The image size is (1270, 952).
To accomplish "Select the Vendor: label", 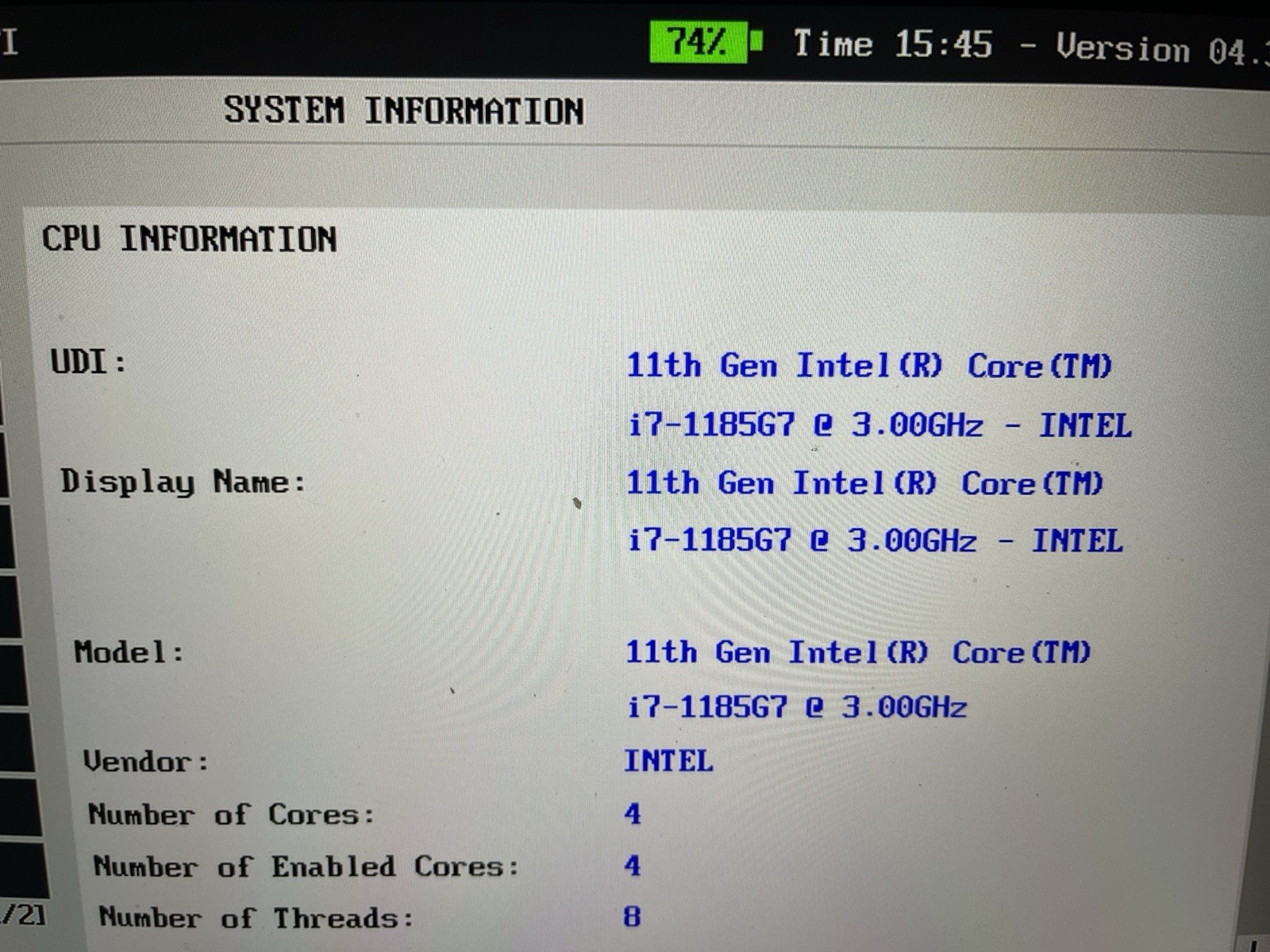I will [x=146, y=762].
